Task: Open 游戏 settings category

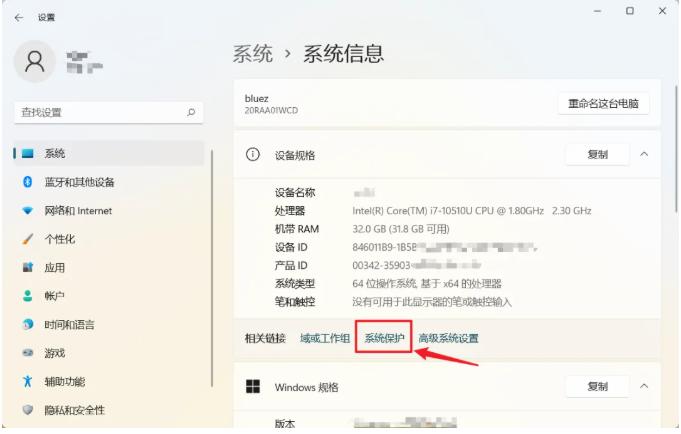Action: pyautogui.click(x=55, y=354)
